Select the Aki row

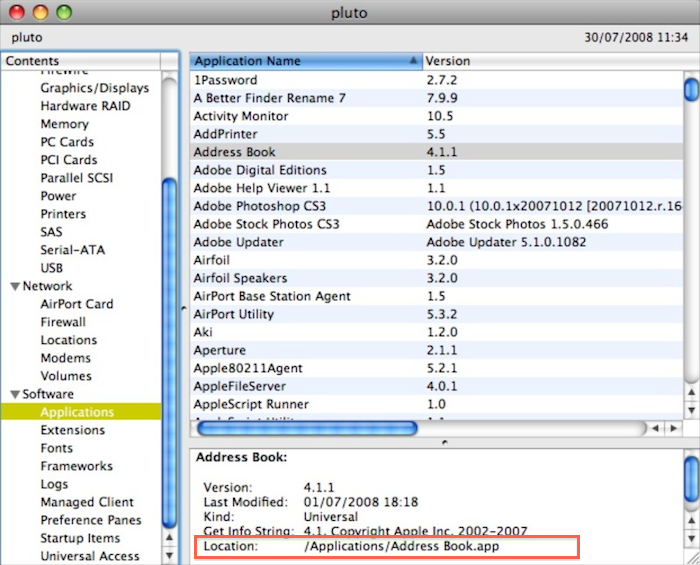click(x=437, y=332)
